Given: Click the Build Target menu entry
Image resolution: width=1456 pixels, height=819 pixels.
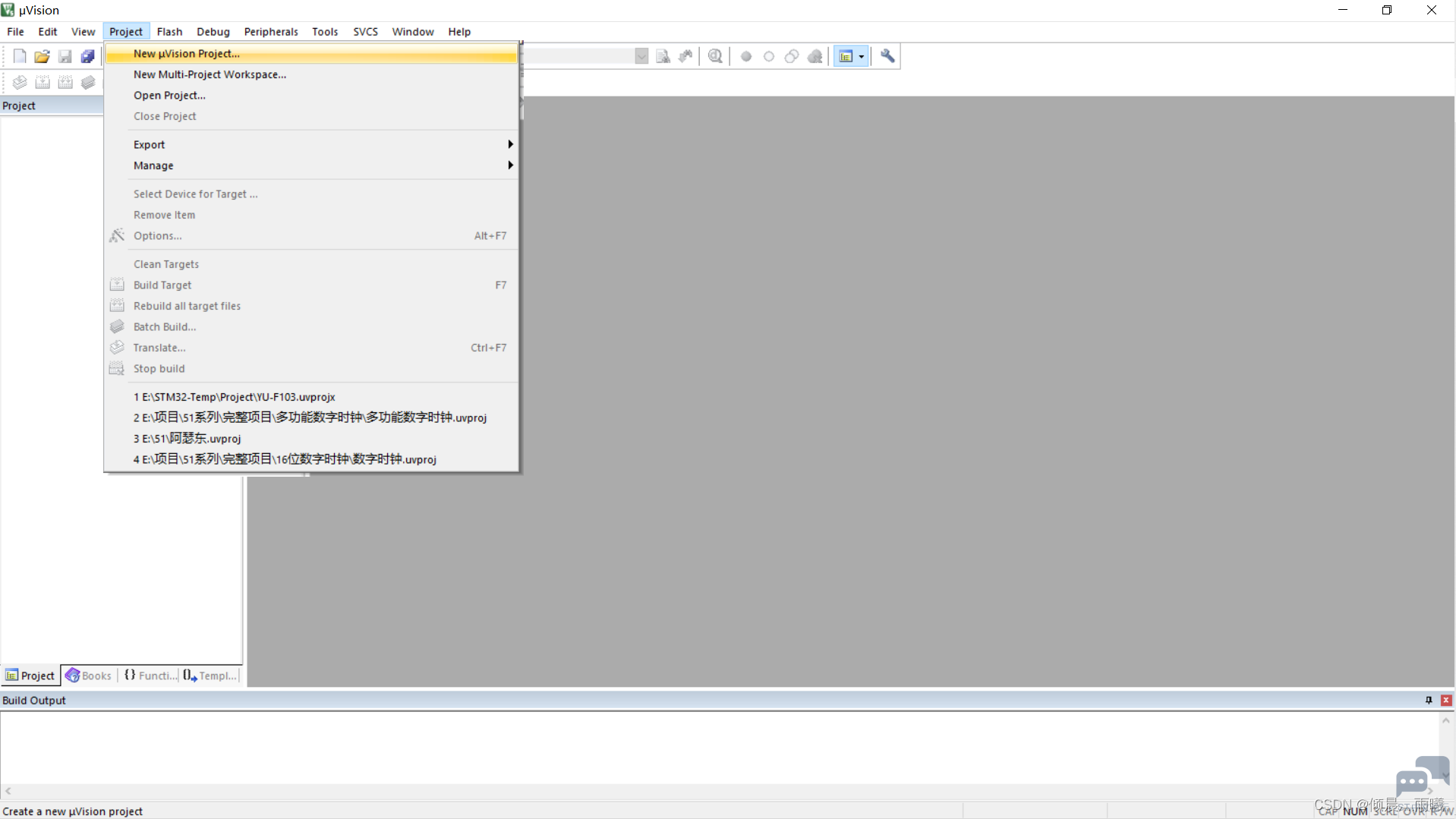Looking at the screenshot, I should tap(311, 285).
